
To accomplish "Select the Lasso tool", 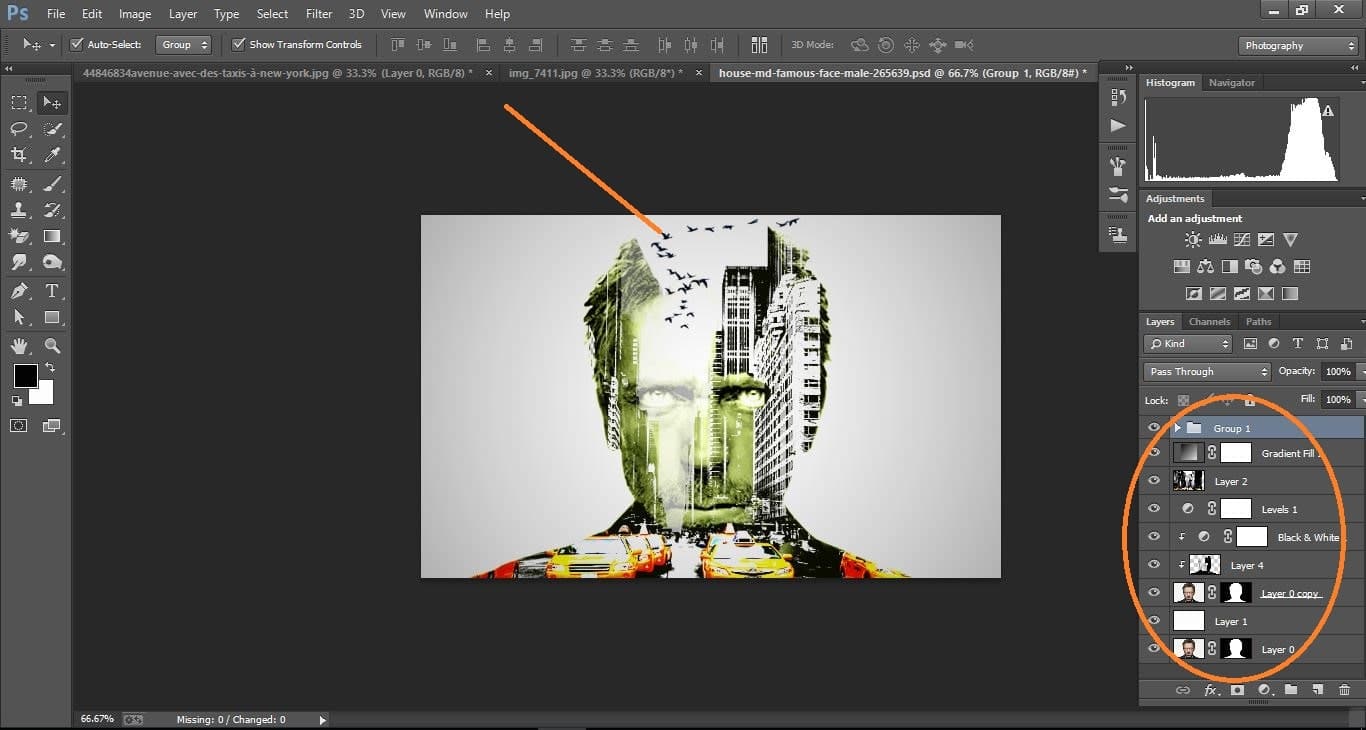I will click(18, 128).
